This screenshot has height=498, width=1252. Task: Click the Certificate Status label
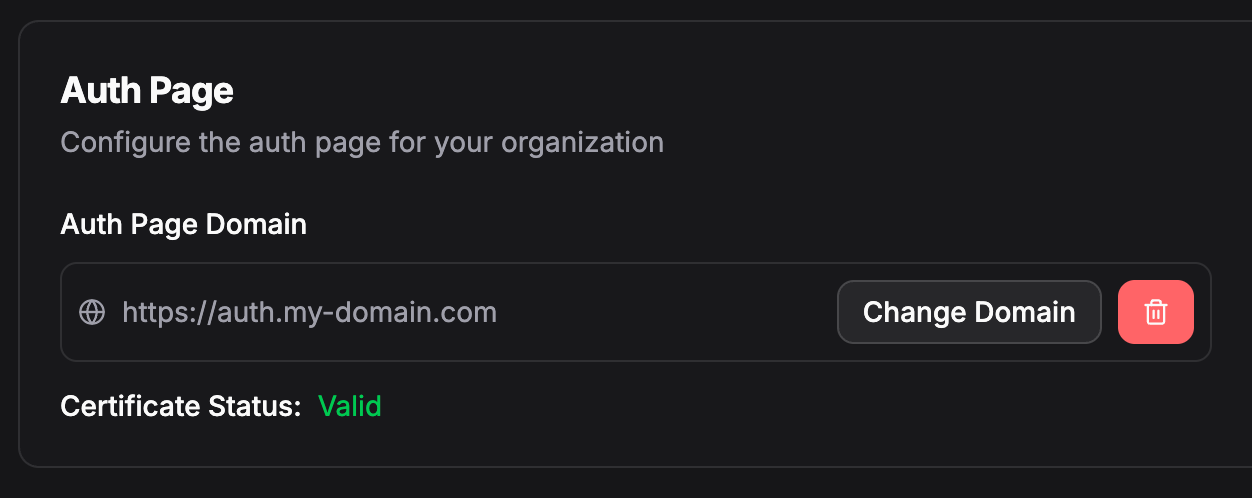(180, 406)
